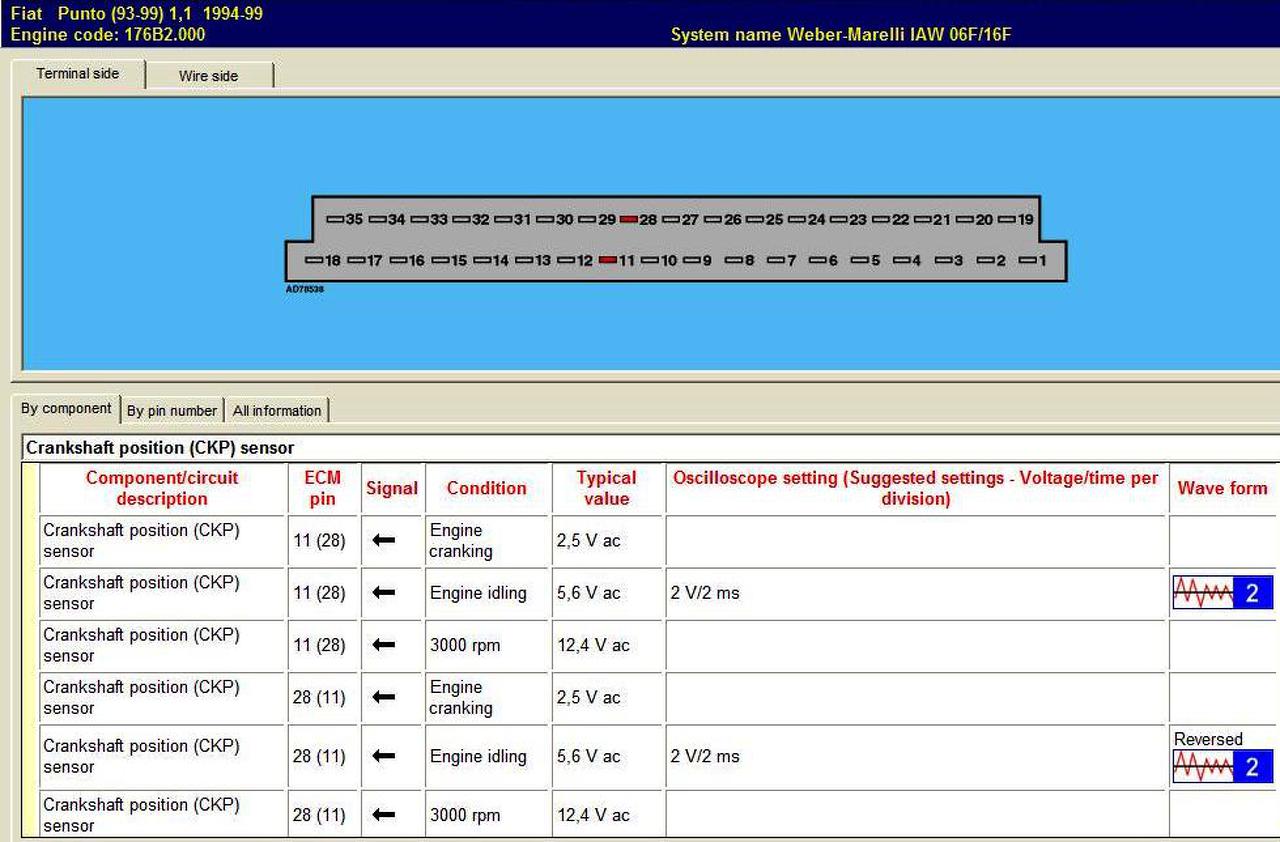Click 2 V/2 ms setting in 11 (28) row

pyautogui.click(x=705, y=593)
